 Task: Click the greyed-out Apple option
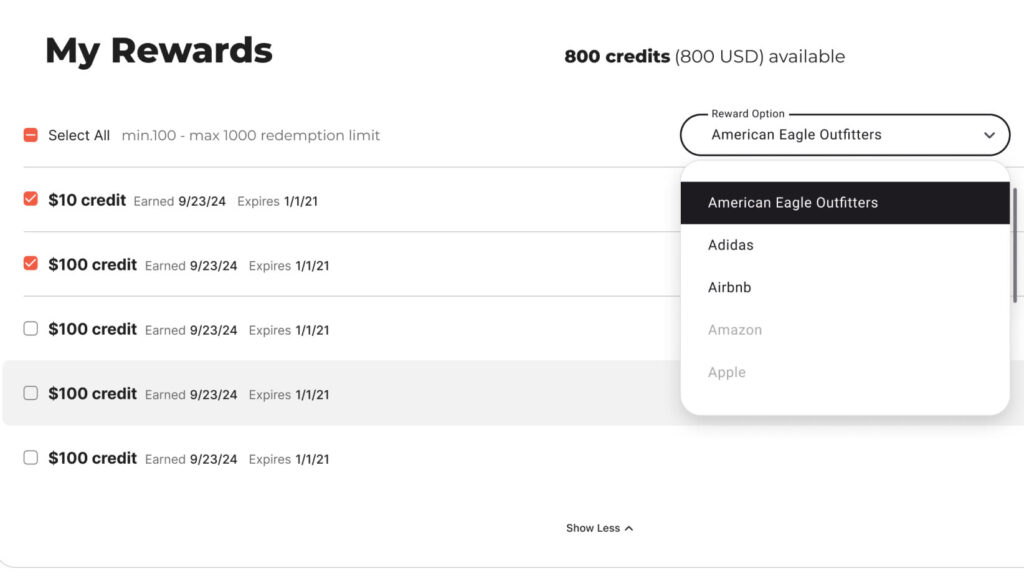pos(727,373)
